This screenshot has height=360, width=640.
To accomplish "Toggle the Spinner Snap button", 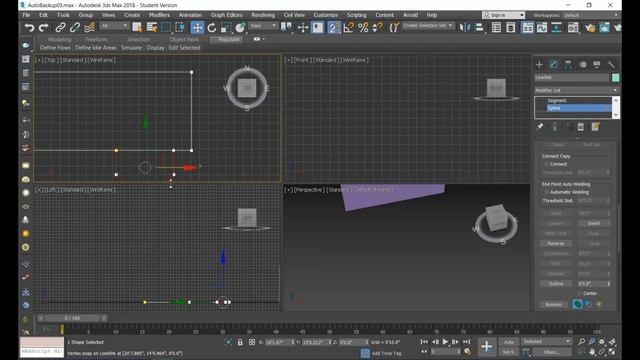I will point(378,28).
